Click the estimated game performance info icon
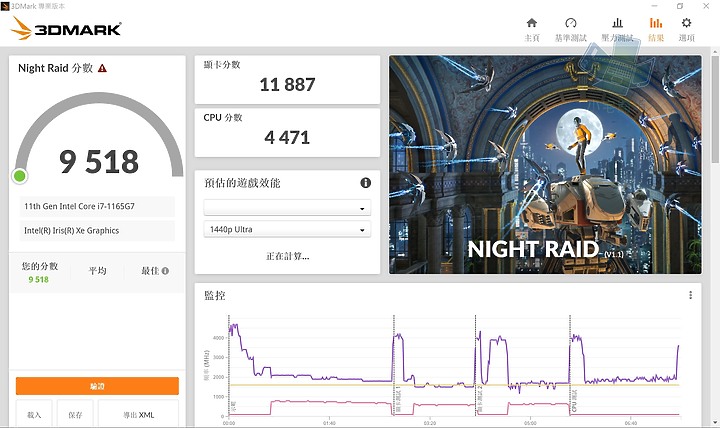This screenshot has width=720, height=428. [x=366, y=183]
